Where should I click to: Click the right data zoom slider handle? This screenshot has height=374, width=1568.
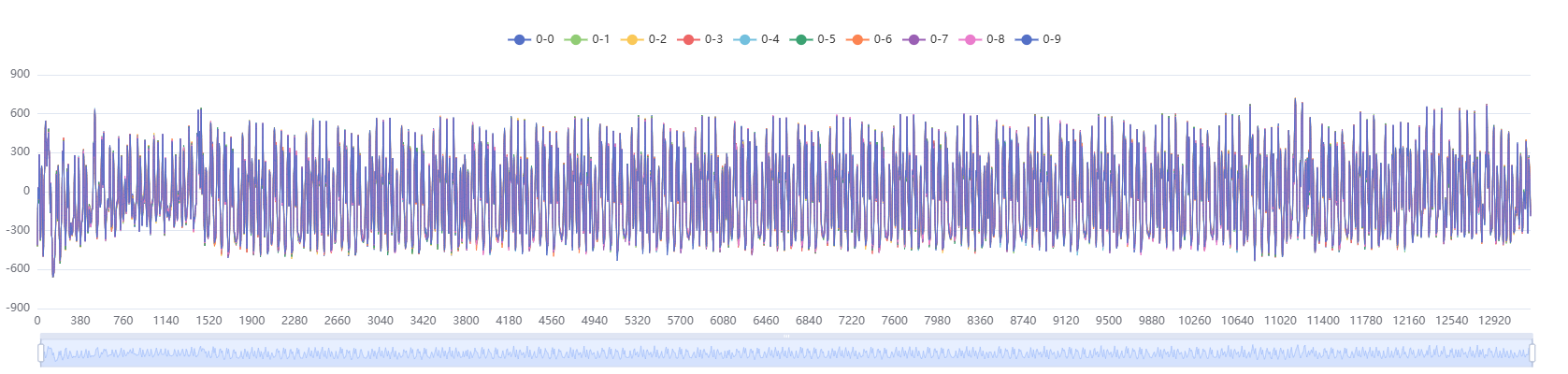[1532, 352]
